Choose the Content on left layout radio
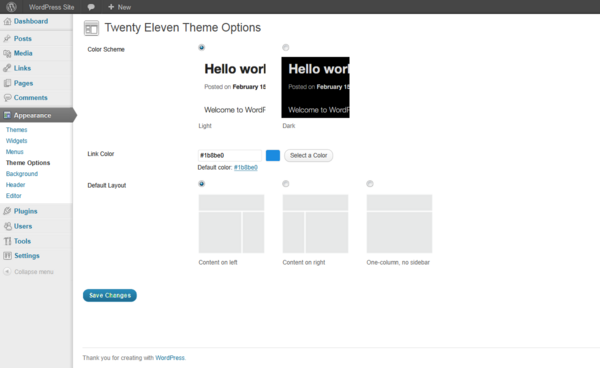The height and width of the screenshot is (368, 600). [202, 184]
